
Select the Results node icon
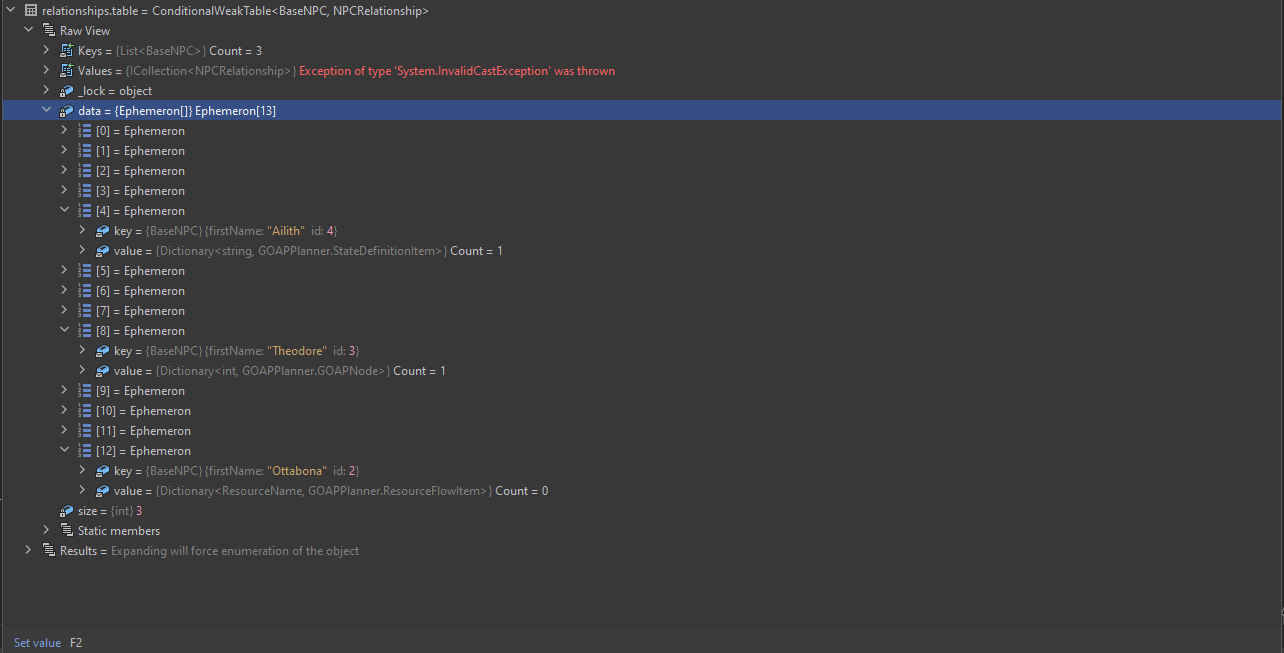click(x=47, y=550)
